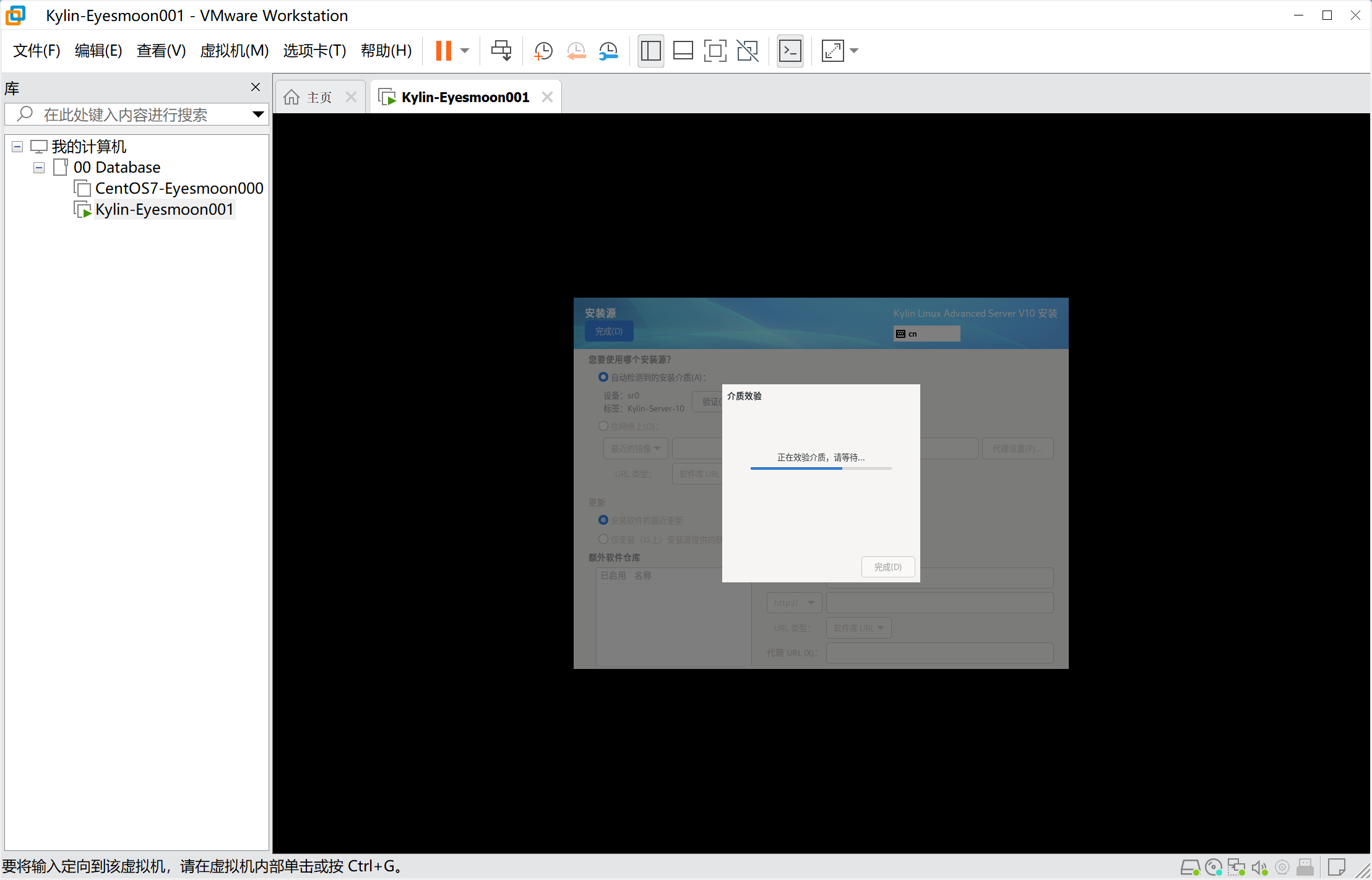Click the USB device status icon

point(1305,867)
